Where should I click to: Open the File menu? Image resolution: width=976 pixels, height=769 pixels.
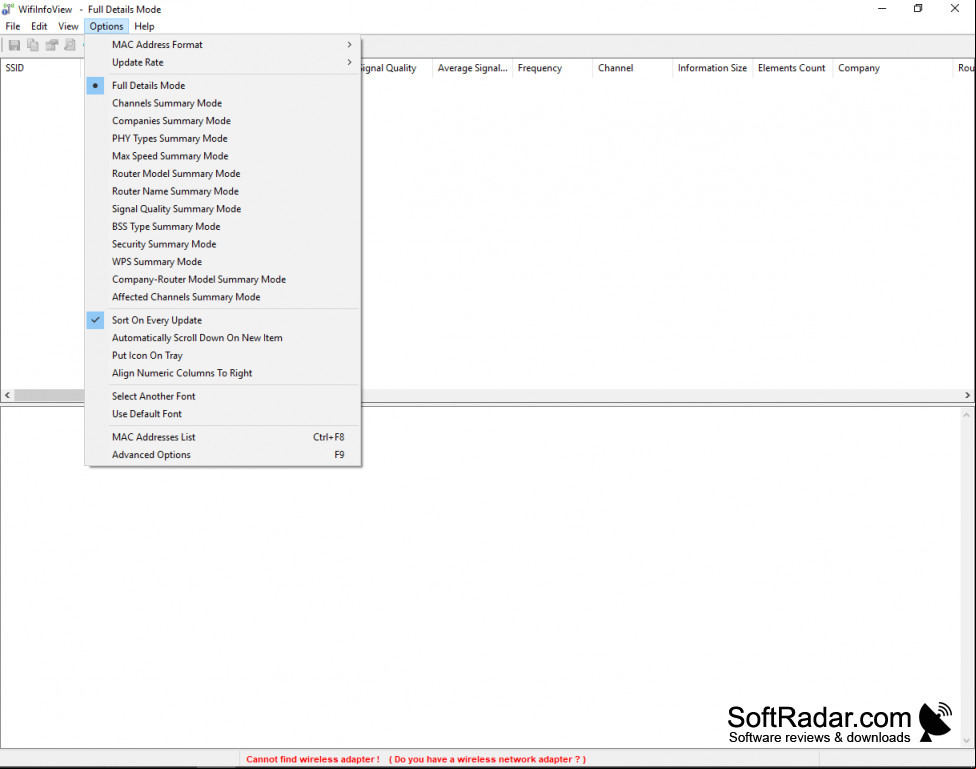(12, 26)
